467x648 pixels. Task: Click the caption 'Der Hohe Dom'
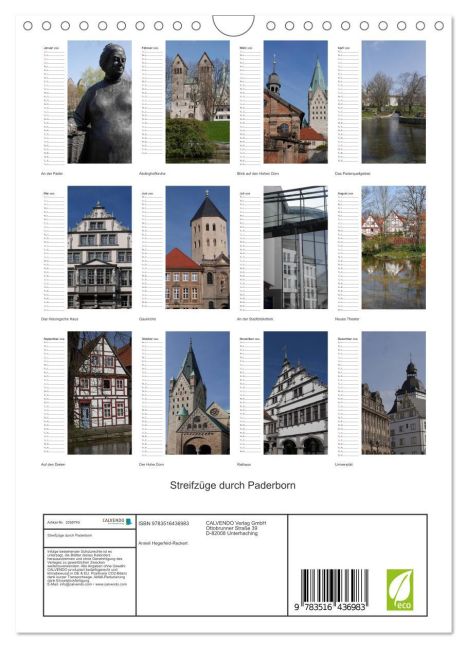[x=151, y=465]
